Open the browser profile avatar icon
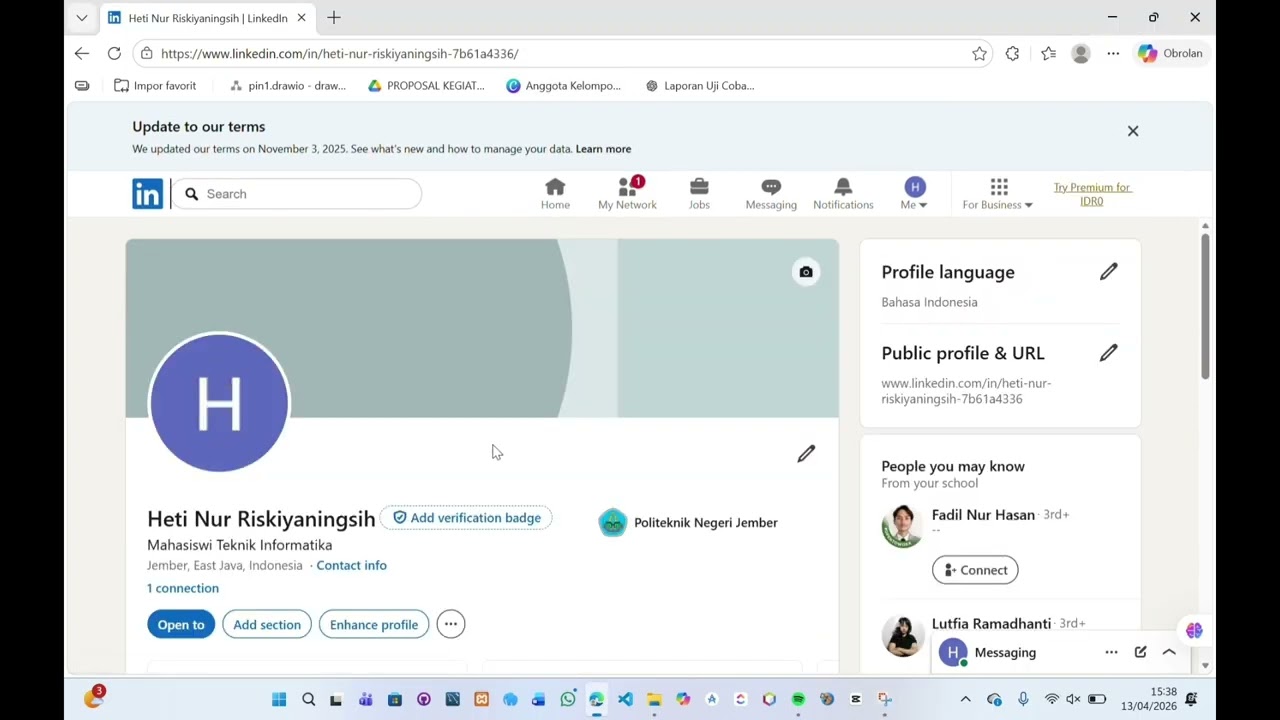1280x720 pixels. click(x=1080, y=53)
